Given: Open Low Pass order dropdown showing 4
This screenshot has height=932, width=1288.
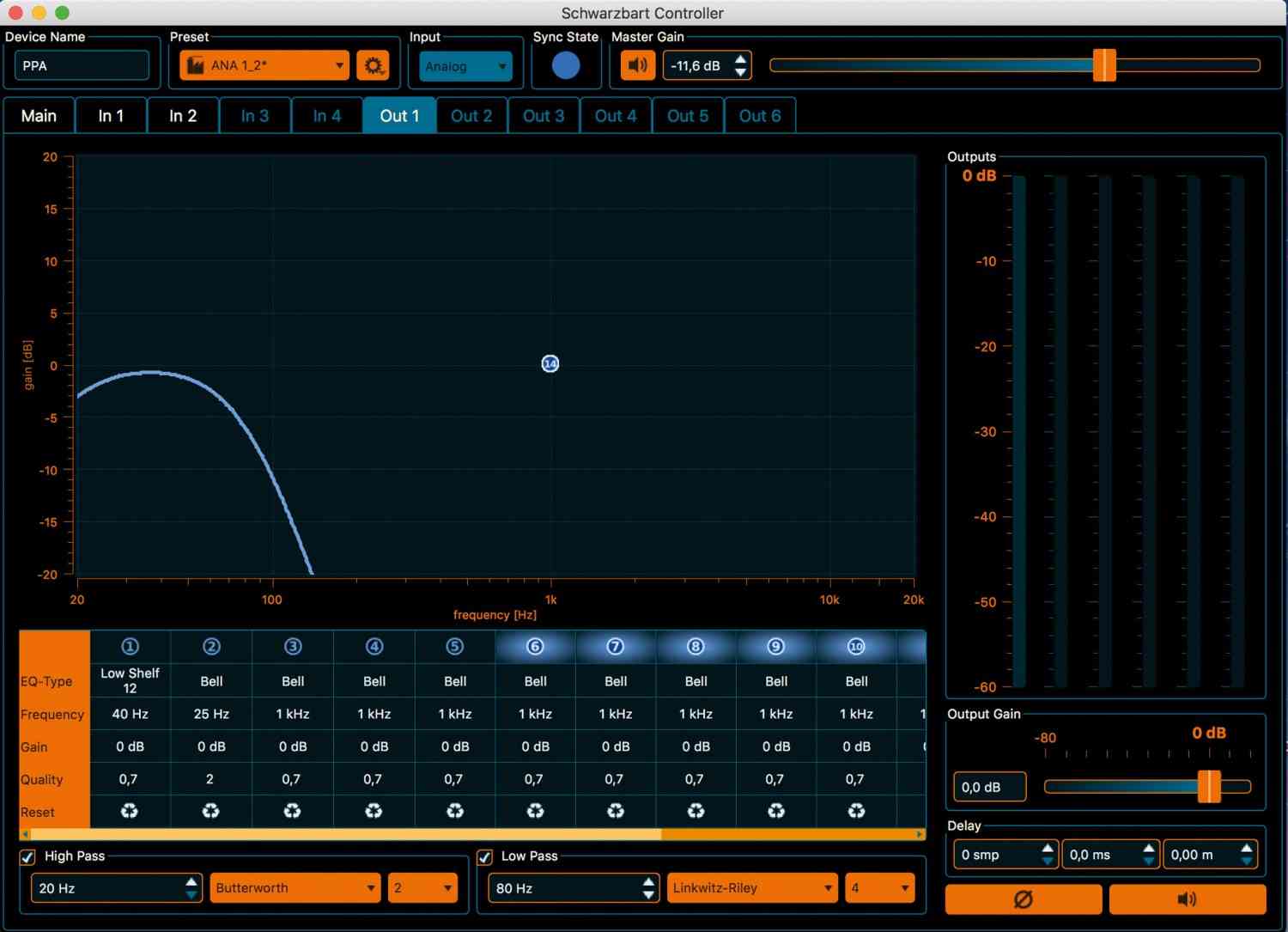Looking at the screenshot, I should [x=879, y=888].
